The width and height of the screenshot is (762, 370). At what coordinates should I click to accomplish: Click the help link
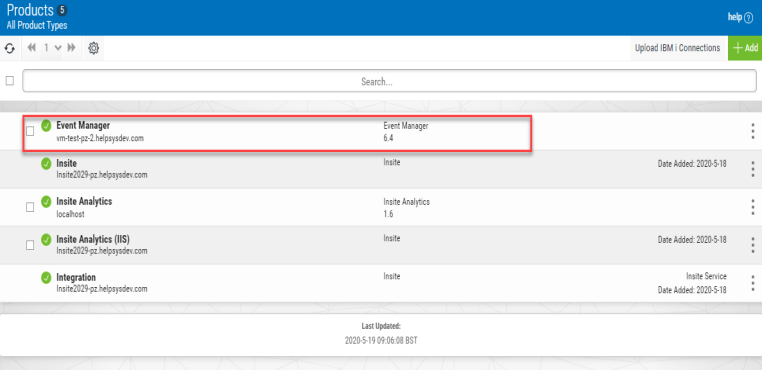pyautogui.click(x=740, y=18)
